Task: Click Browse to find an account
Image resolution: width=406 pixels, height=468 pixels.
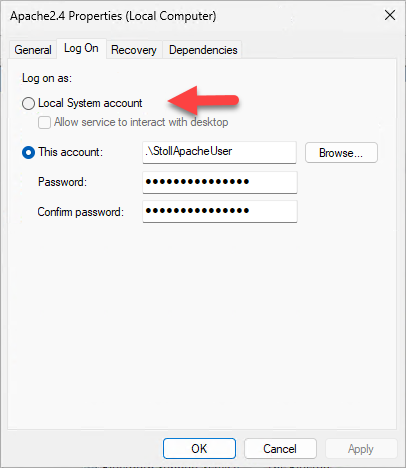Action: (x=341, y=153)
